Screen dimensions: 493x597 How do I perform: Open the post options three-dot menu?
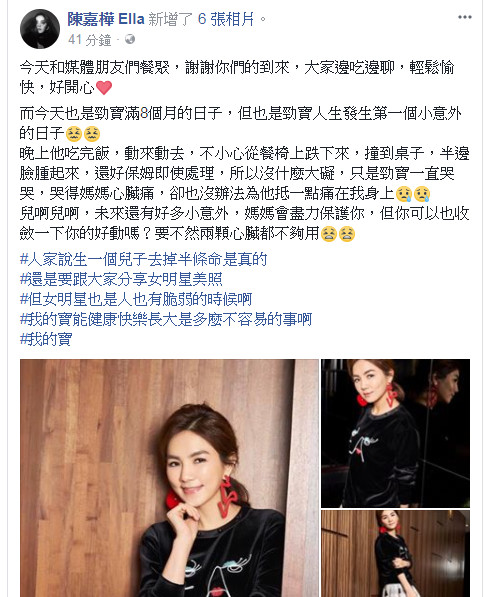(x=464, y=18)
